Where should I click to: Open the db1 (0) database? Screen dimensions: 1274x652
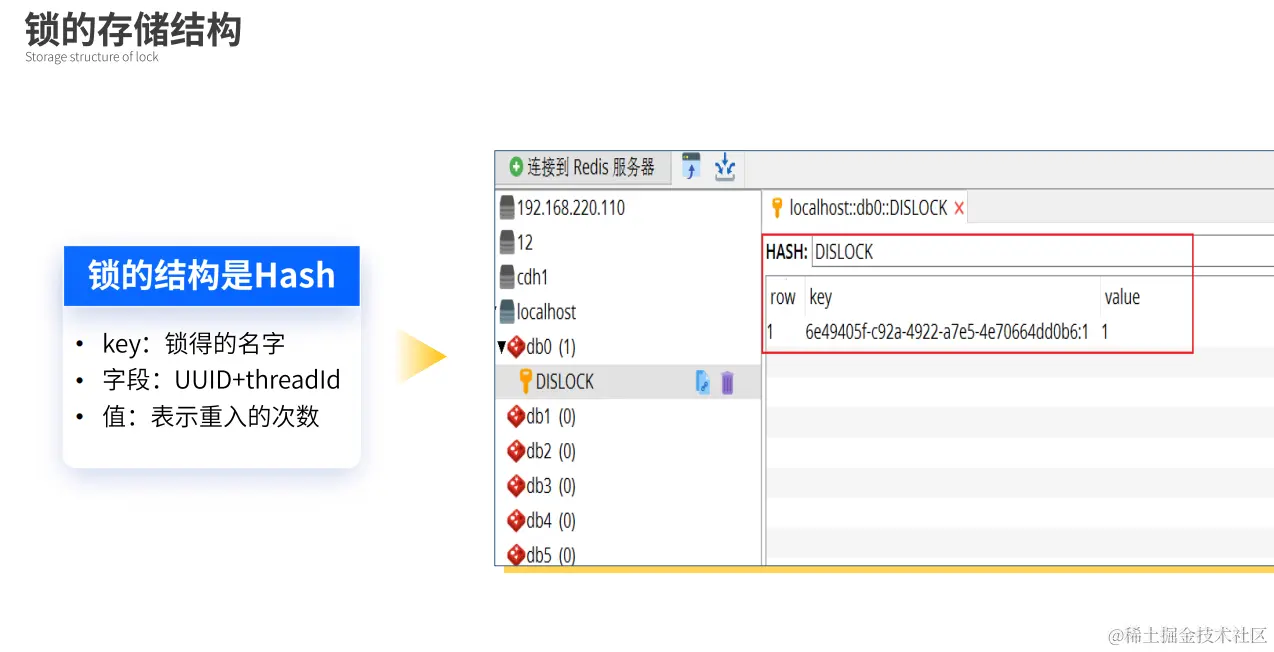(551, 416)
